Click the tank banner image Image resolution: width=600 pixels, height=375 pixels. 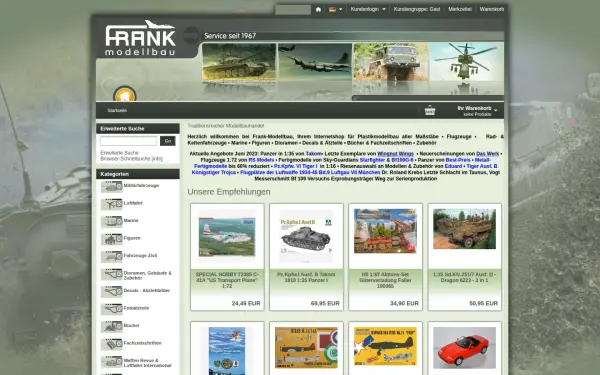pyautogui.click(x=239, y=62)
